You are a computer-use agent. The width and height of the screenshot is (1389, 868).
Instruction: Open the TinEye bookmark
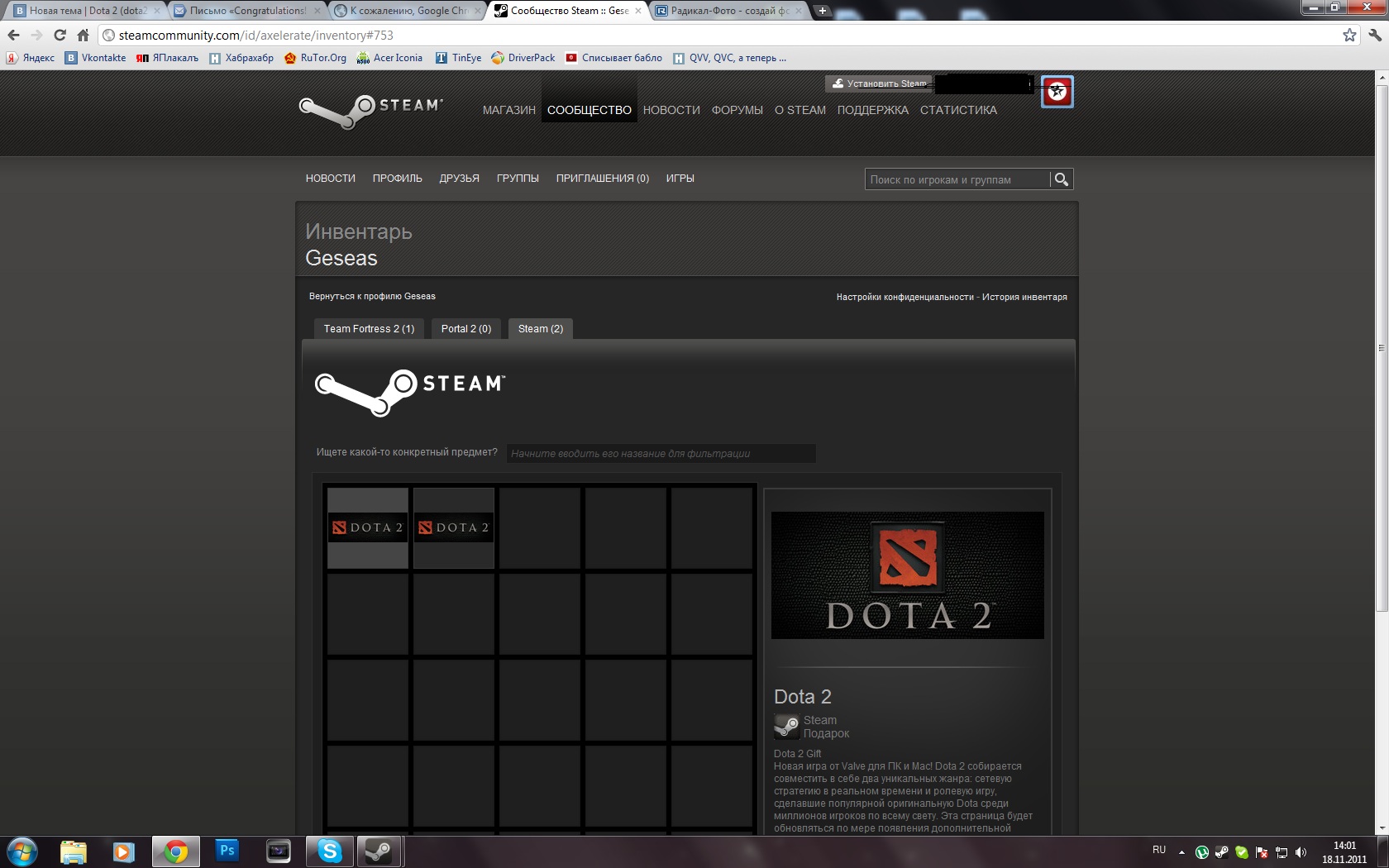458,58
